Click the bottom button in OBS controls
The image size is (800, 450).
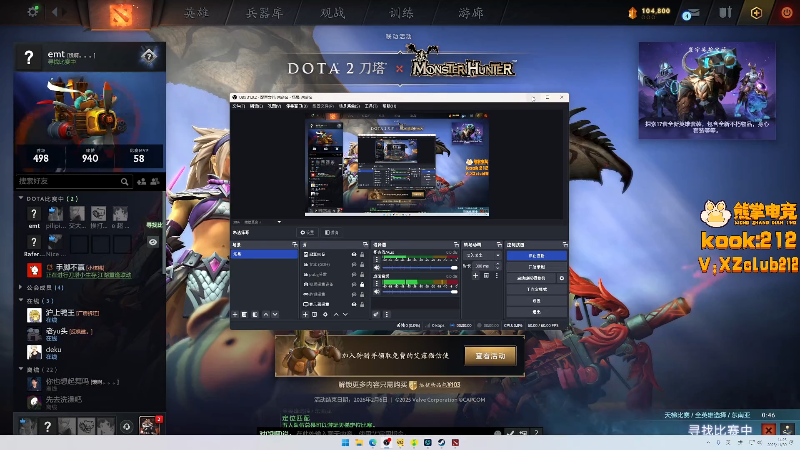click(x=536, y=312)
